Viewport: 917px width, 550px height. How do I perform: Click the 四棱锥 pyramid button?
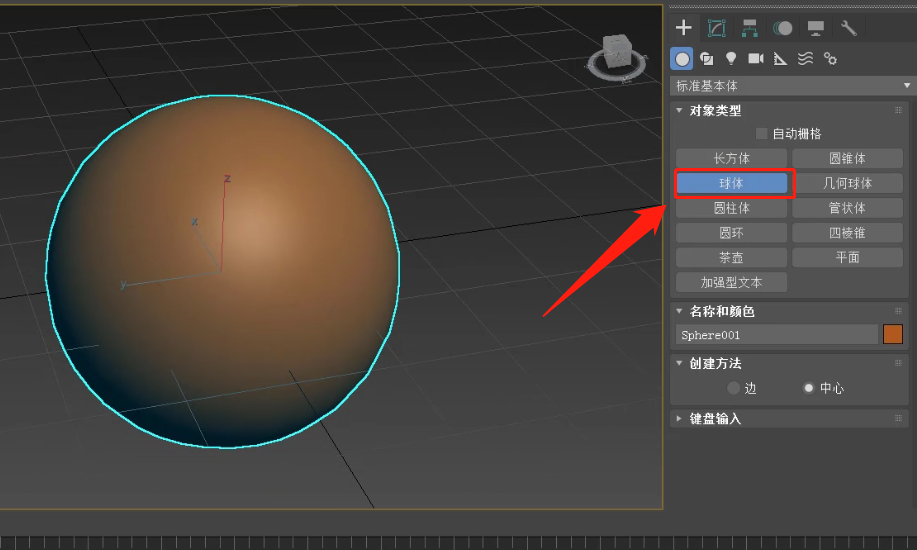click(847, 233)
